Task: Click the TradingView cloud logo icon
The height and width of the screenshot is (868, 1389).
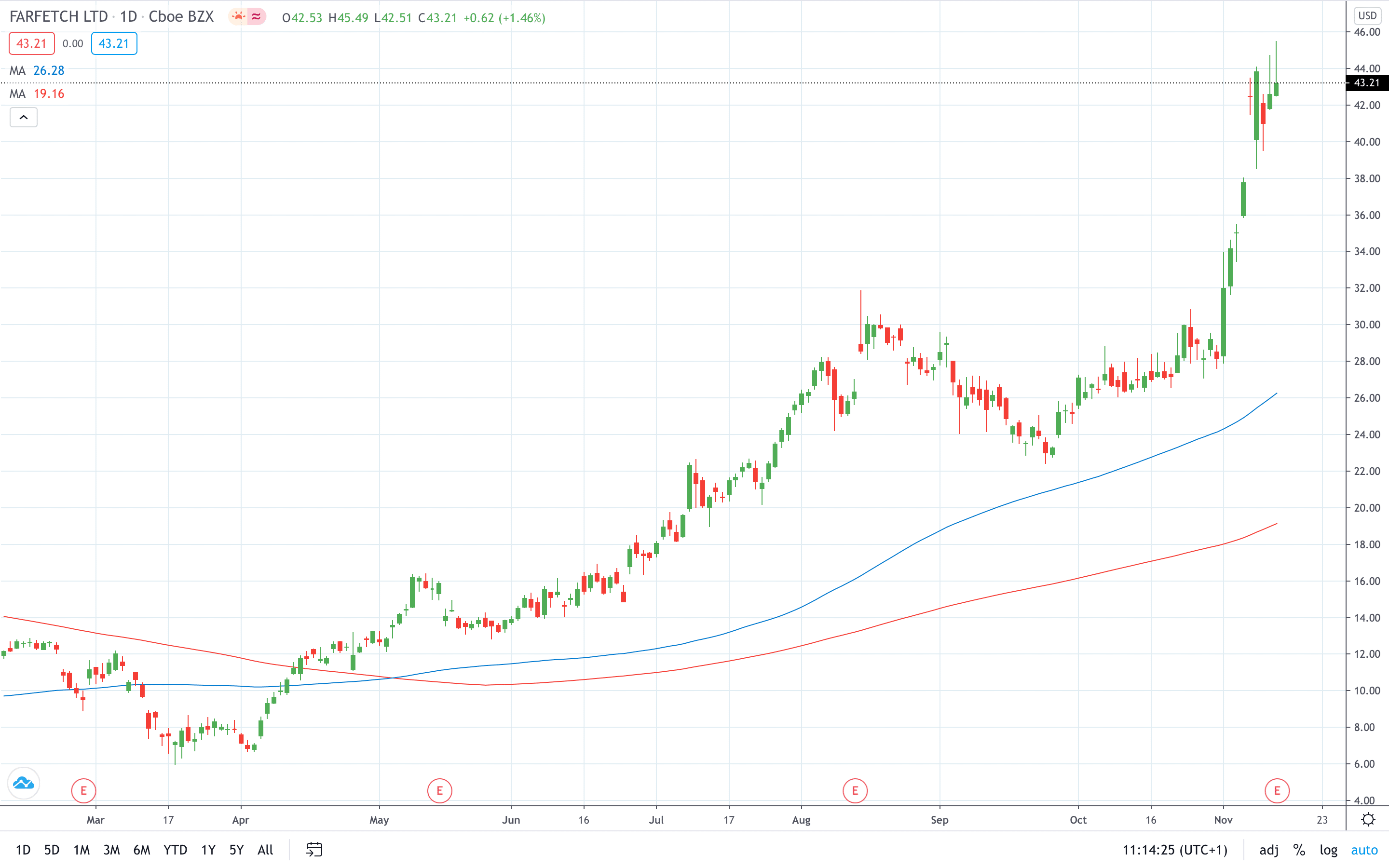Action: (x=24, y=783)
